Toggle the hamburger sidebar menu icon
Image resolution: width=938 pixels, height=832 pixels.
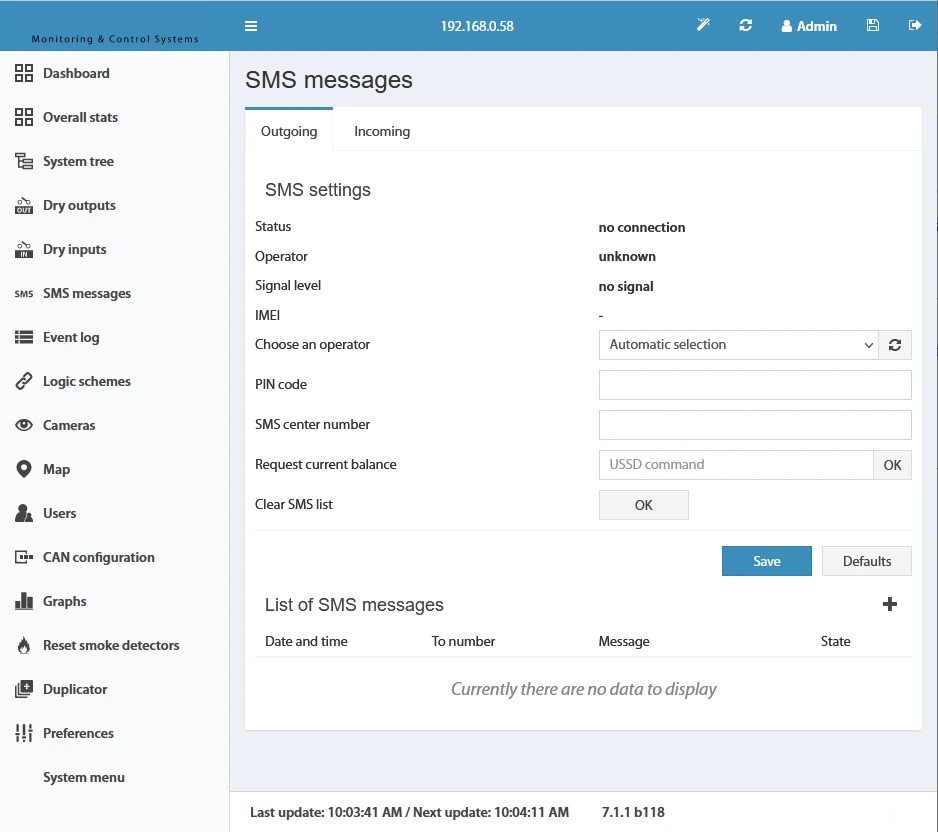point(251,26)
